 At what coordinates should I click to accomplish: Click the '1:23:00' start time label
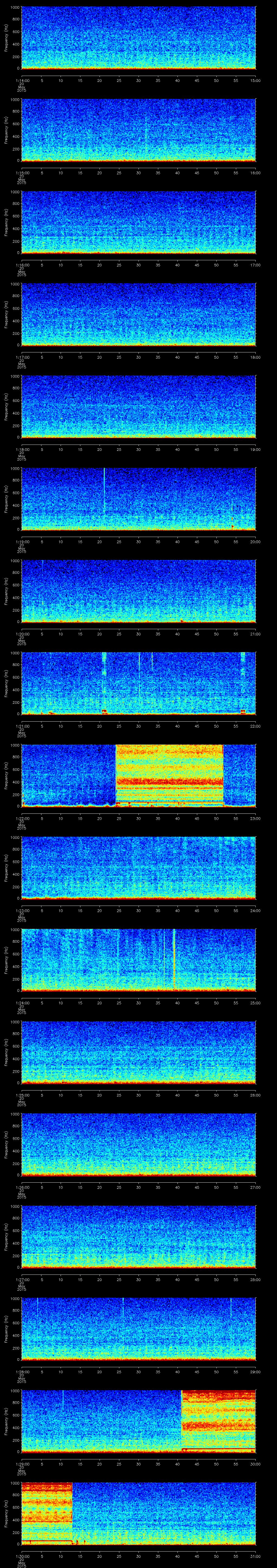point(22,910)
